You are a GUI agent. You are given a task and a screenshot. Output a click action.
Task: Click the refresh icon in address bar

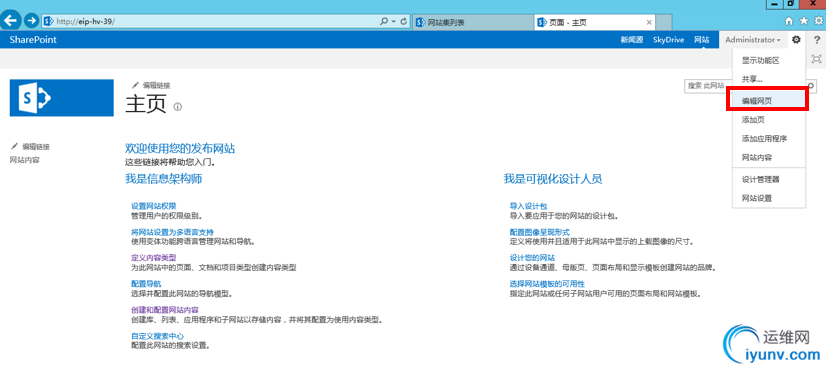[x=404, y=22]
